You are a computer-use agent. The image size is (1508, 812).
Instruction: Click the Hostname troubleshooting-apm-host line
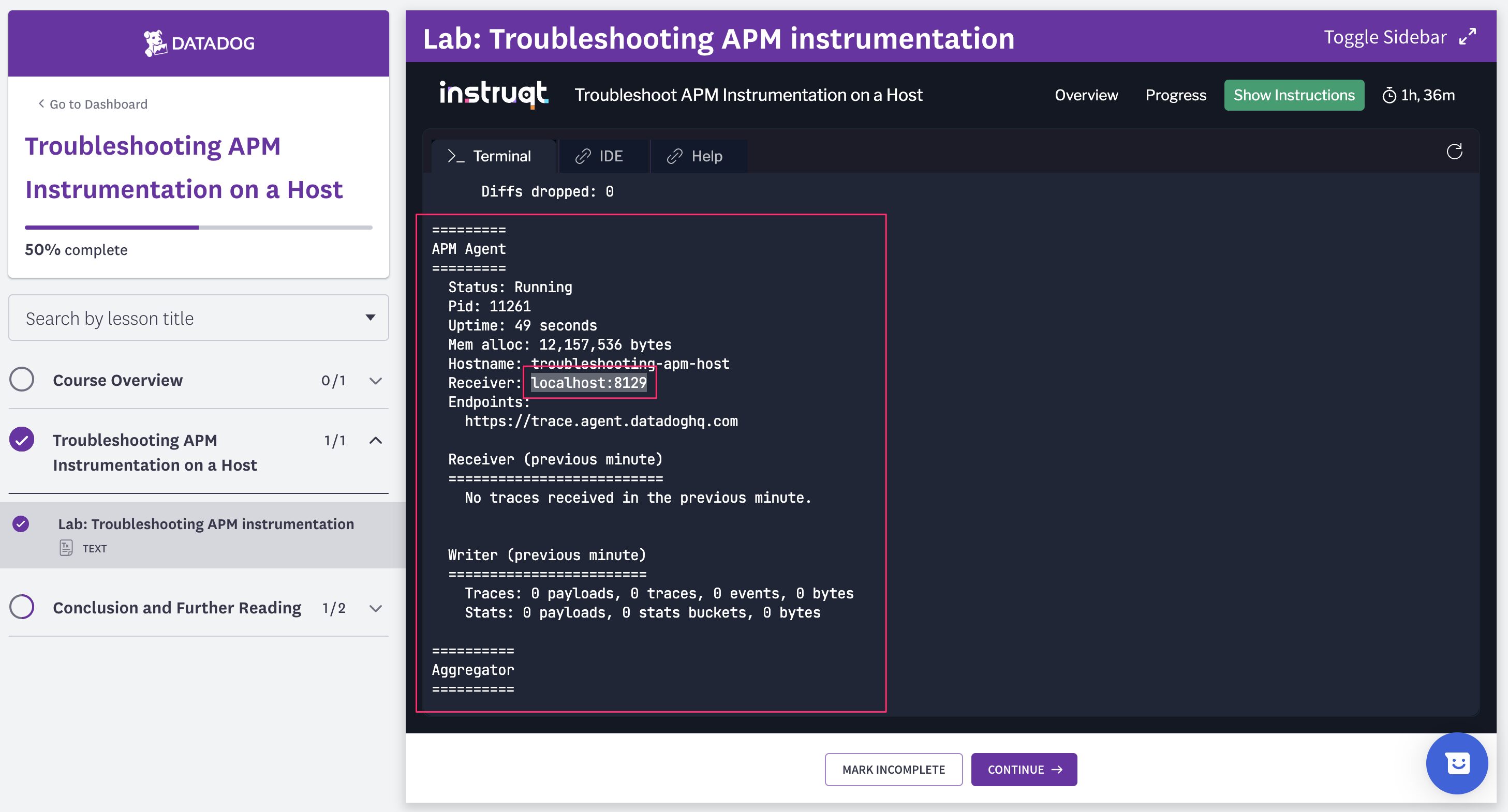588,364
